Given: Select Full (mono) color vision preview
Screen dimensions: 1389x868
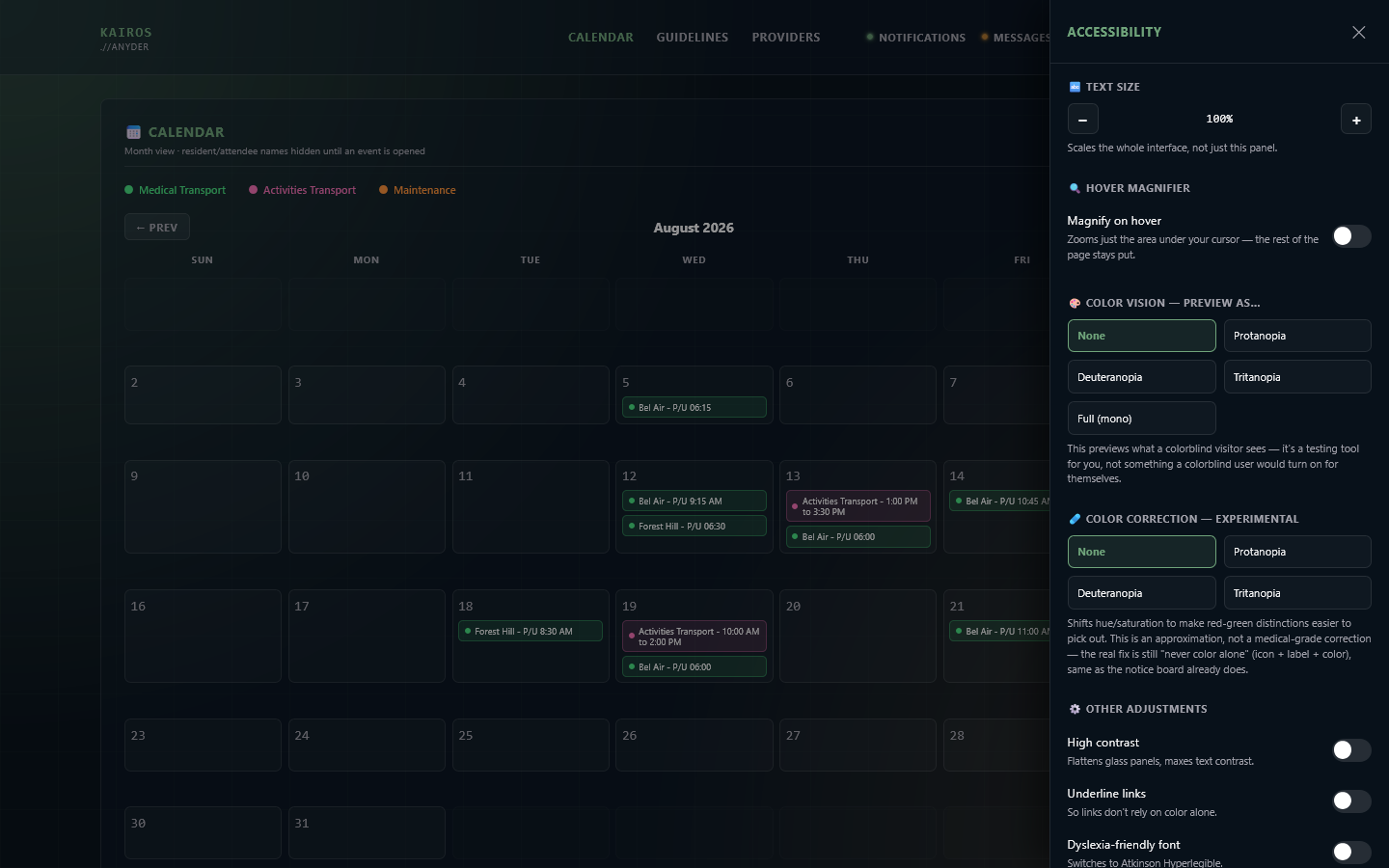Looking at the screenshot, I should pyautogui.click(x=1141, y=419).
